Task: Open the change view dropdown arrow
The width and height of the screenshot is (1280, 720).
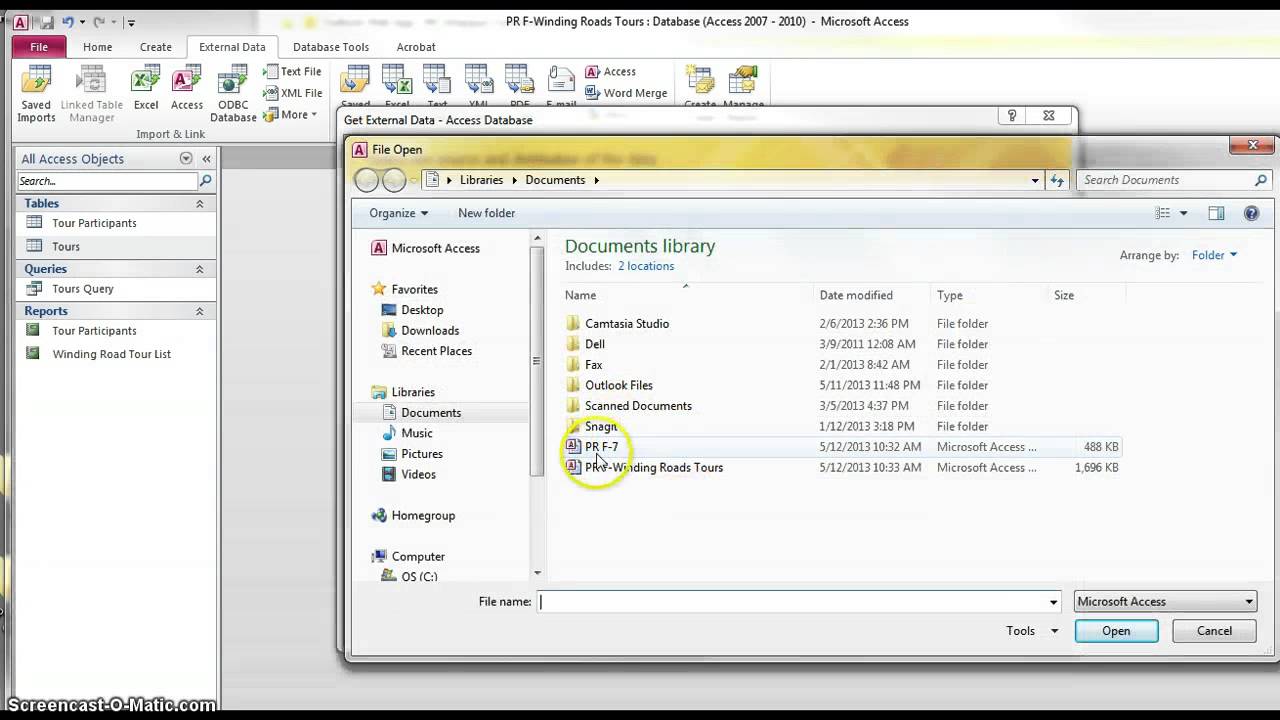Action: point(1184,213)
